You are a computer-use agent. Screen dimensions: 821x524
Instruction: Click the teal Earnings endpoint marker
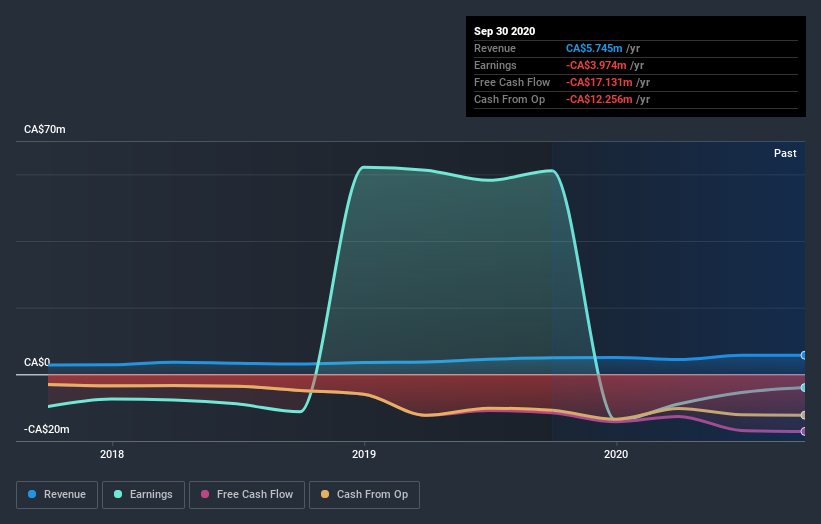pos(803,388)
